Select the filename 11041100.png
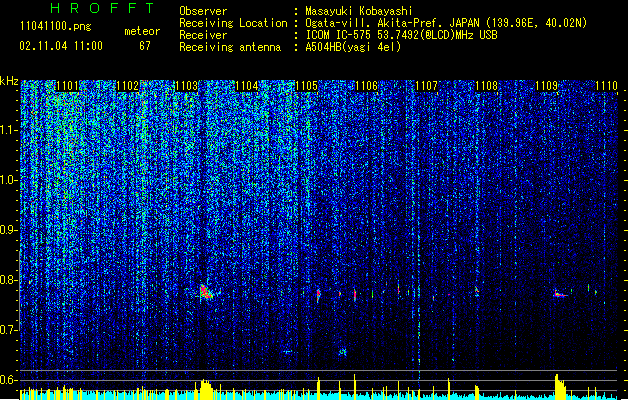 (x=55, y=26)
